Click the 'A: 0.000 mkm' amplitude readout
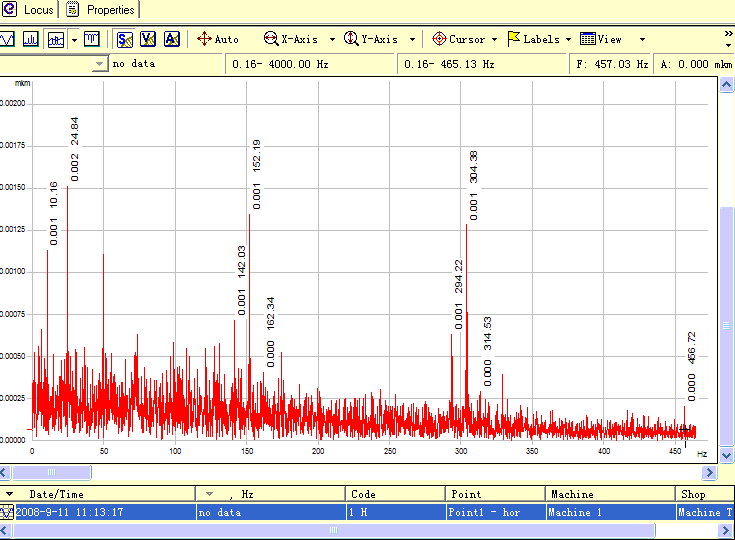 point(695,64)
